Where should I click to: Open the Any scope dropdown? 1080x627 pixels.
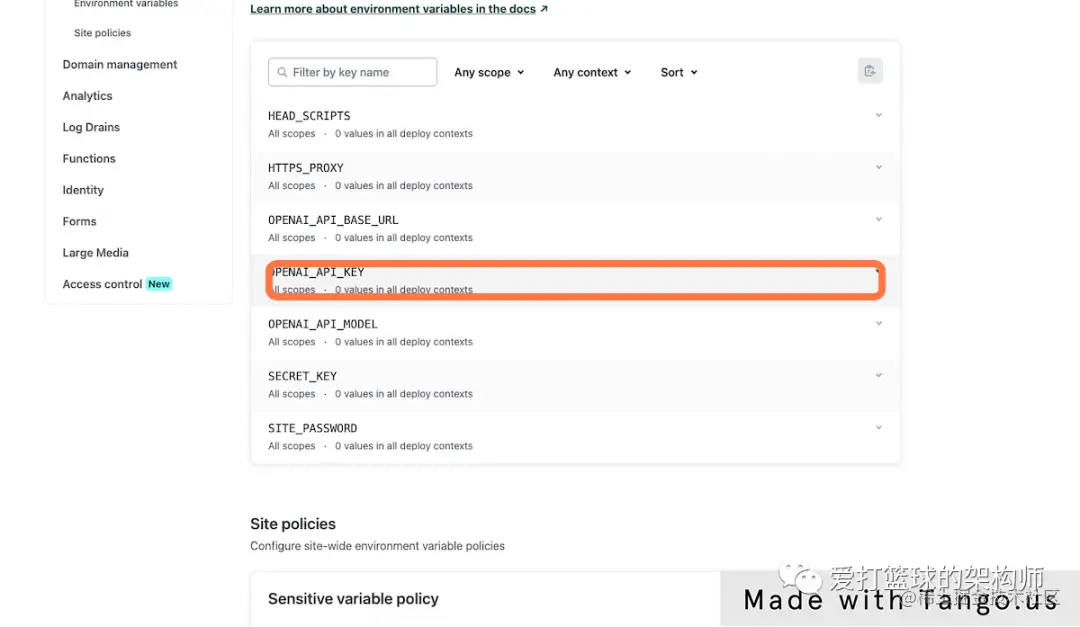tap(489, 72)
